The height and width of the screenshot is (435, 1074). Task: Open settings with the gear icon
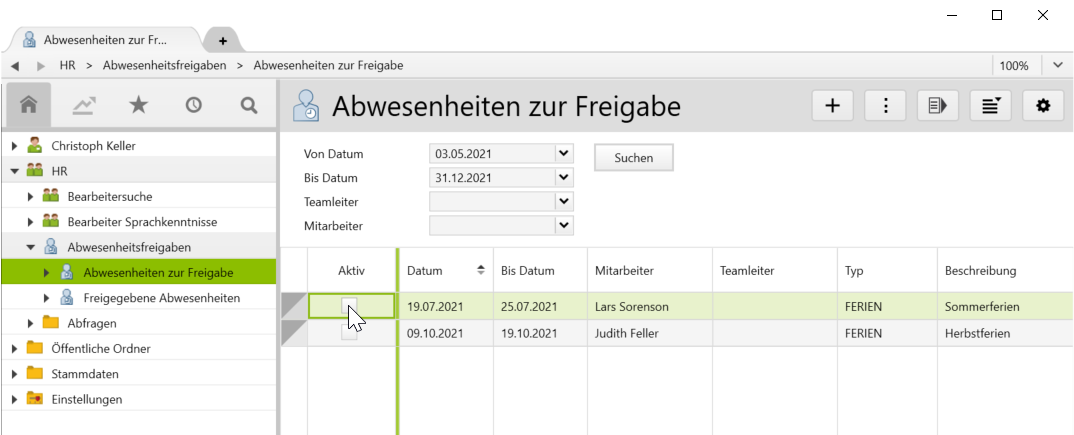tap(1043, 105)
